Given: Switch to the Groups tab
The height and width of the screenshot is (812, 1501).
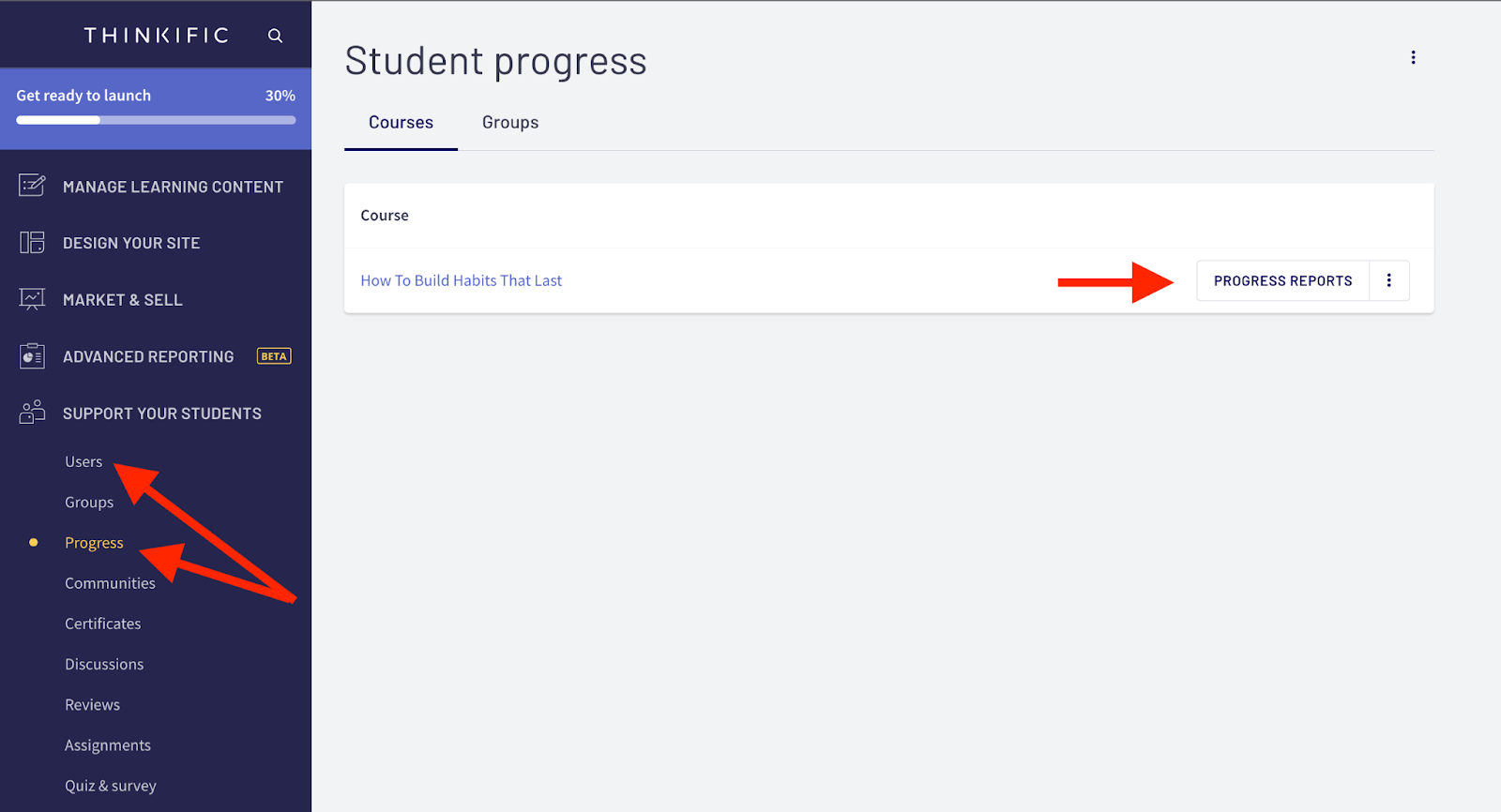Looking at the screenshot, I should [510, 123].
